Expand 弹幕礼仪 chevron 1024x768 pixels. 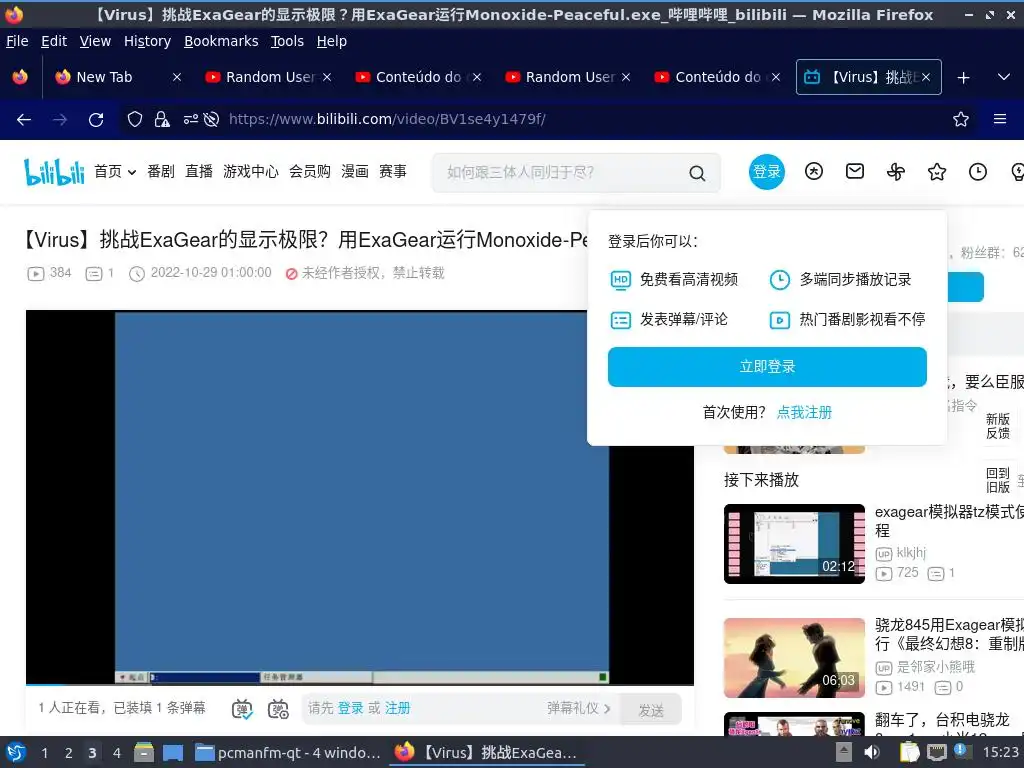607,708
